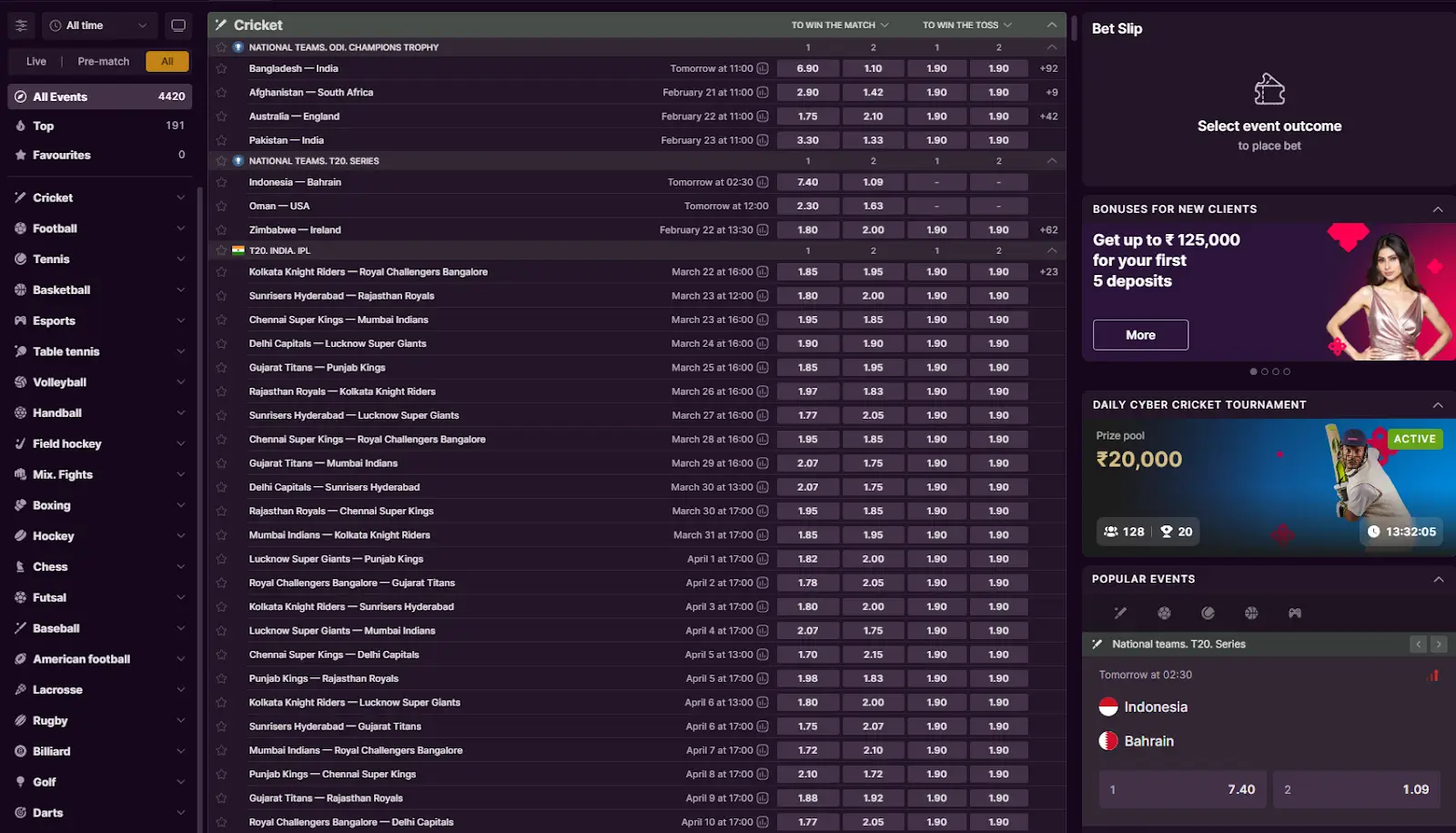This screenshot has height=833, width=1456.
Task: Switch to the Live tab
Action: pos(36,62)
